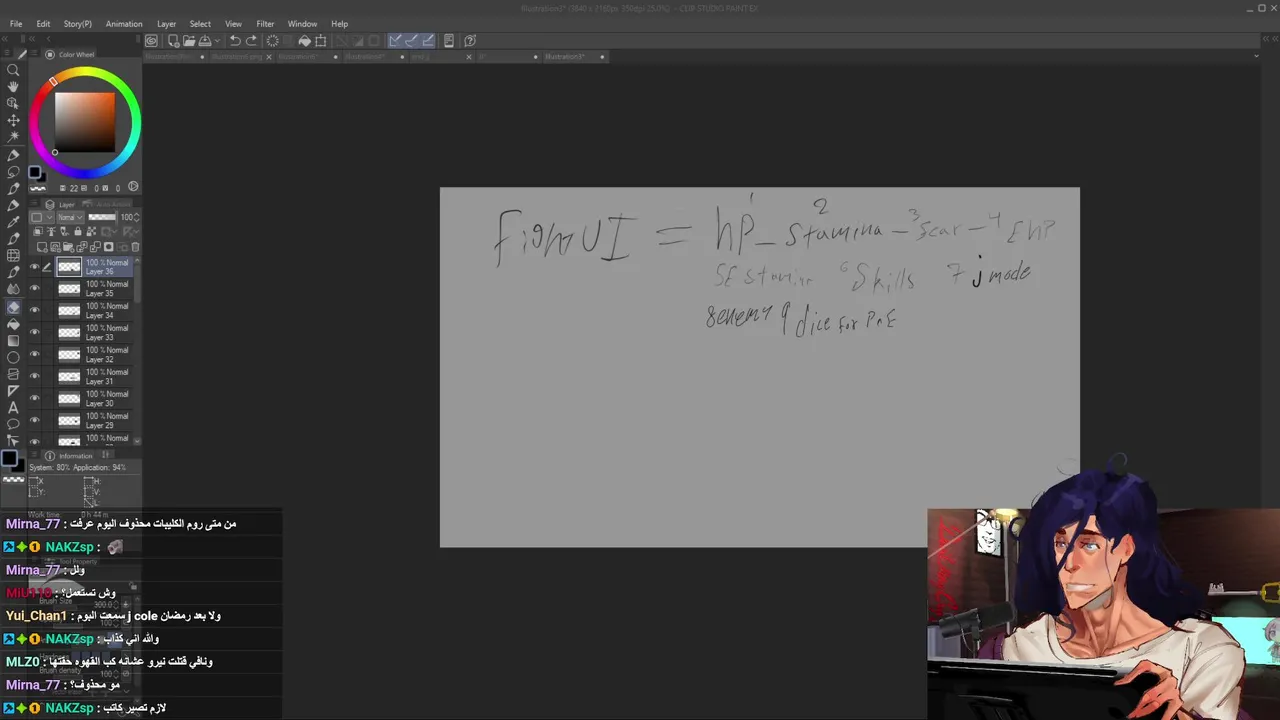Toggle visibility of Layer 31
This screenshot has width=1280, height=720.
[34, 377]
